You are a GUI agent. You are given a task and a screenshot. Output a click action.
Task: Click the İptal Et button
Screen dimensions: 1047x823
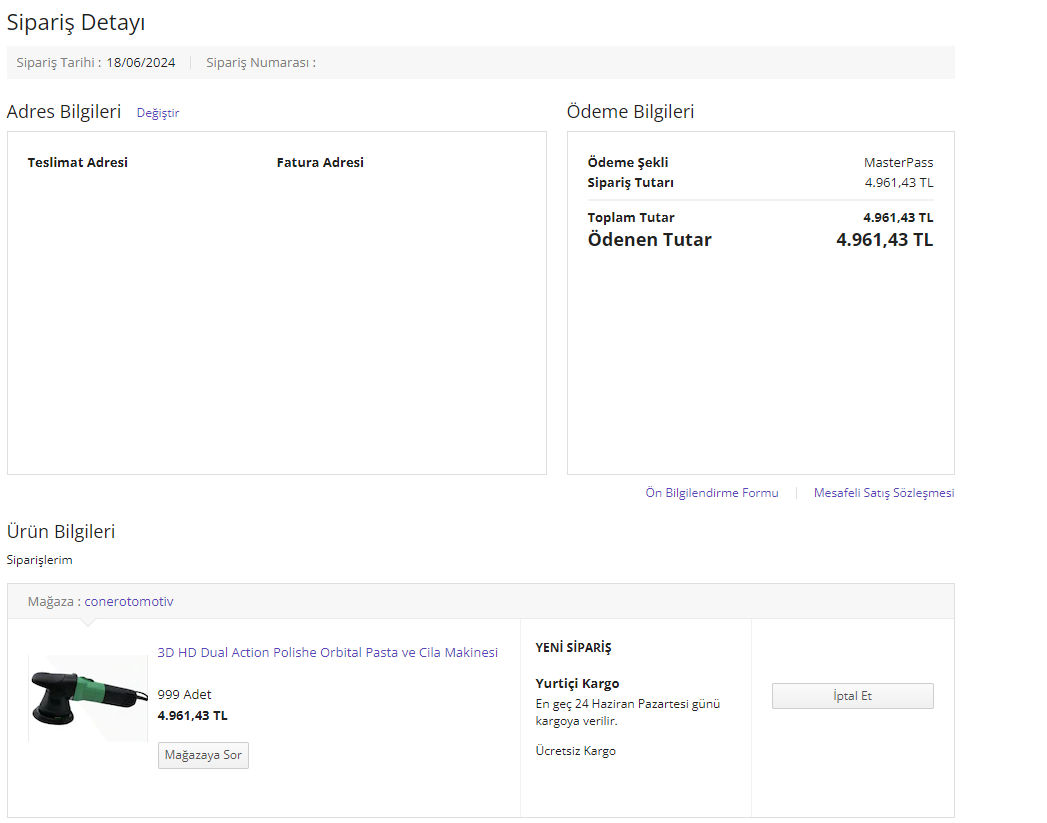tap(853, 696)
